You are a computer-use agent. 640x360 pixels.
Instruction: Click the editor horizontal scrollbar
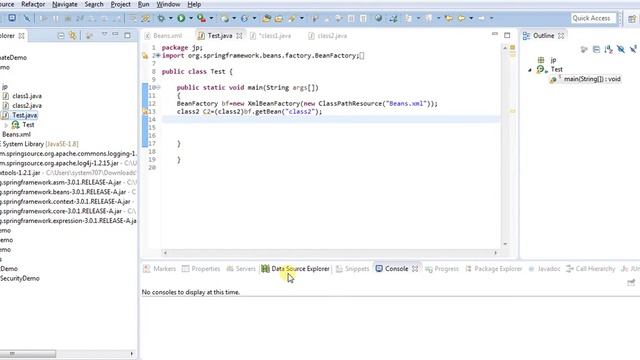[x=330, y=253]
